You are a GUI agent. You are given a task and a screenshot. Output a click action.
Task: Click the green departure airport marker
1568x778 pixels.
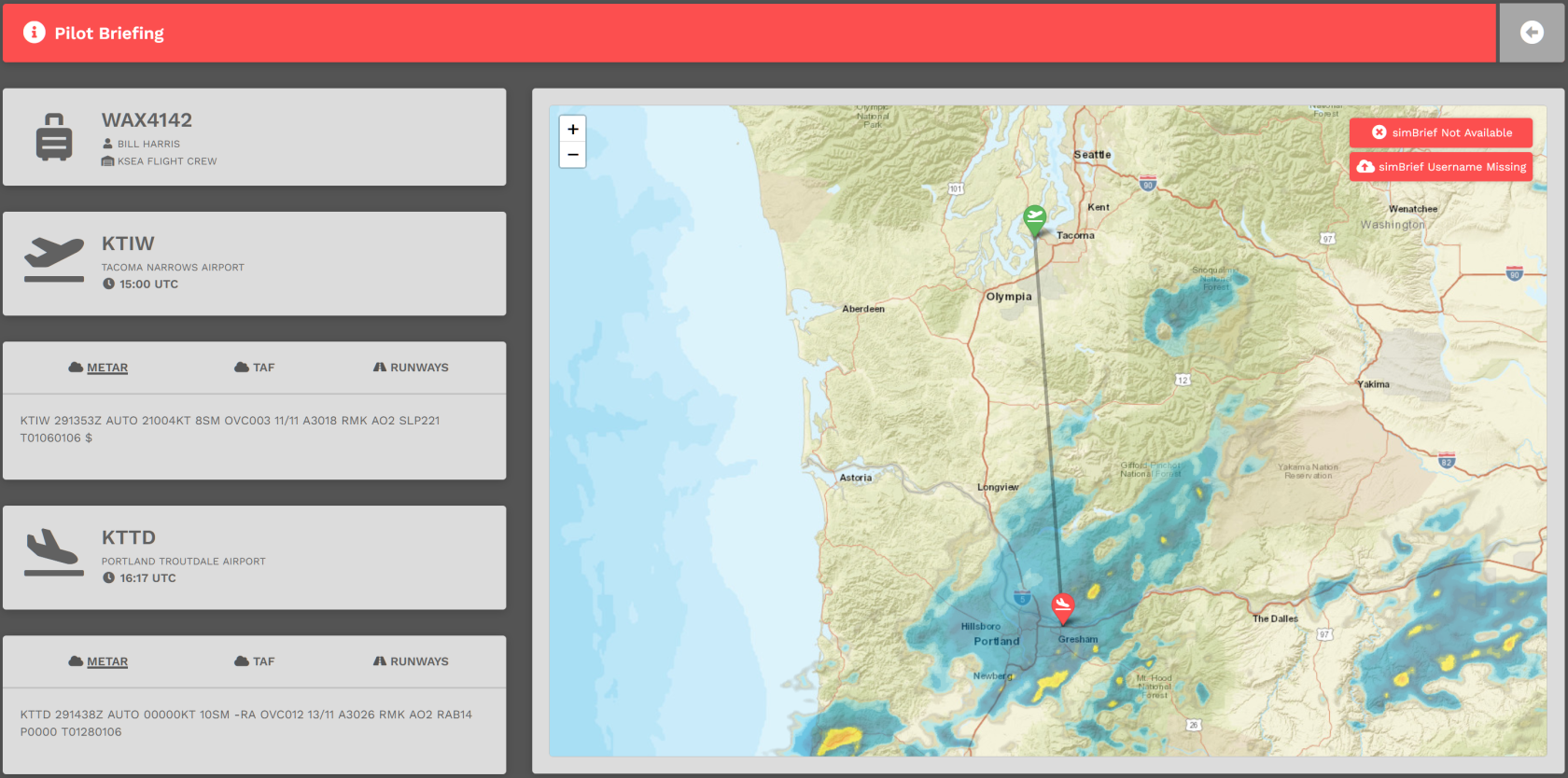tap(1034, 220)
